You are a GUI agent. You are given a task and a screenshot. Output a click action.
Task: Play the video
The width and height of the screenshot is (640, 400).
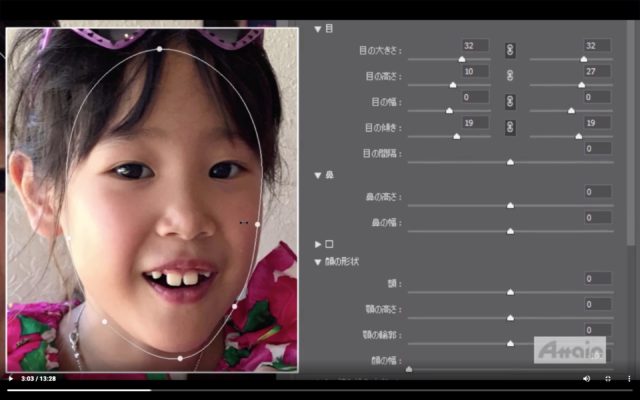click(10, 378)
